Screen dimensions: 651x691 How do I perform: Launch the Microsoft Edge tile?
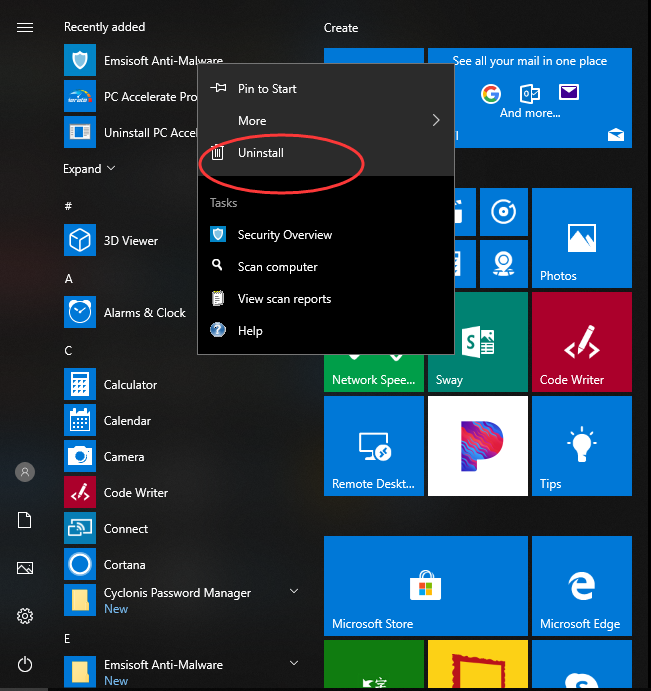(582, 586)
